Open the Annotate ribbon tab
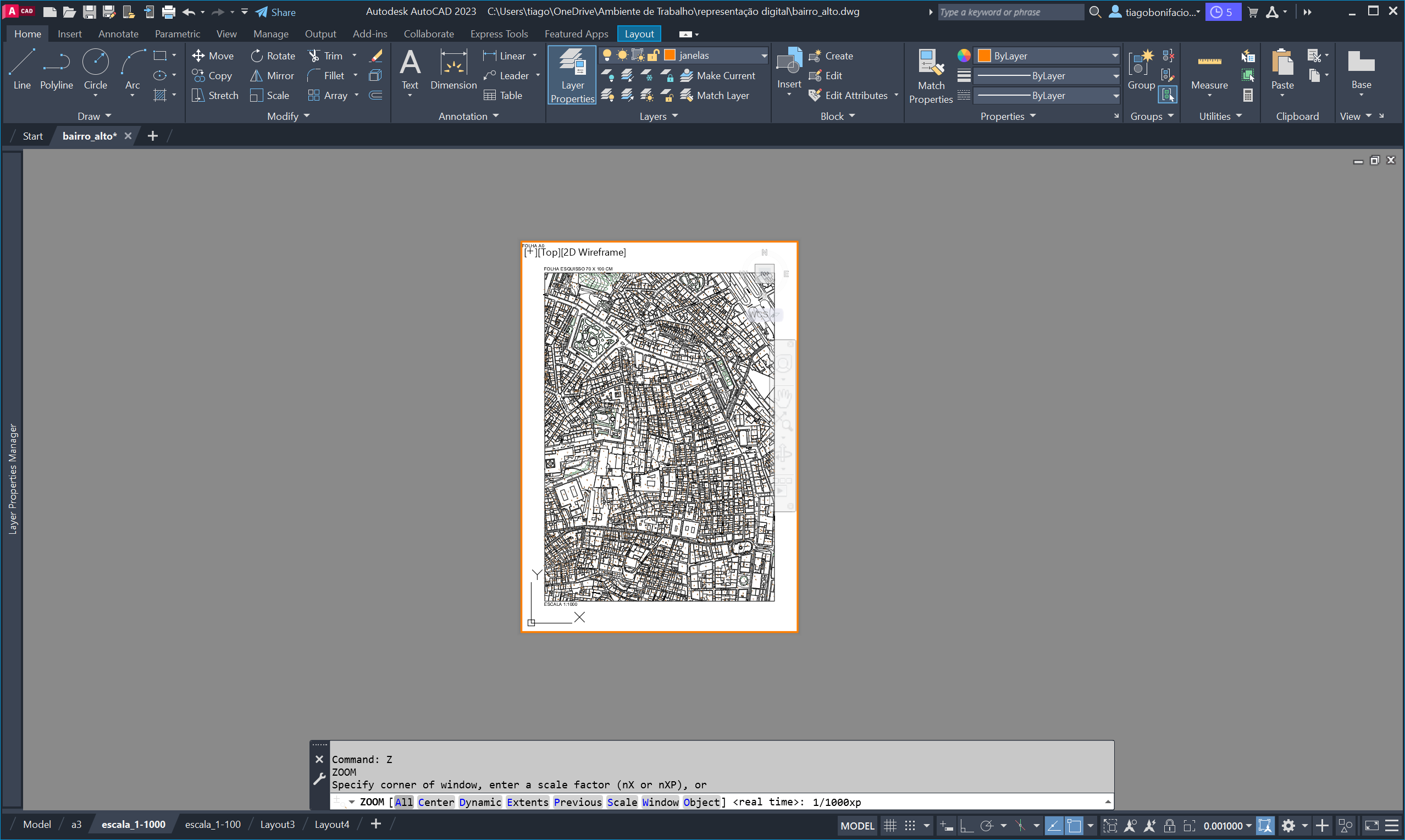The width and height of the screenshot is (1405, 840). 118,34
